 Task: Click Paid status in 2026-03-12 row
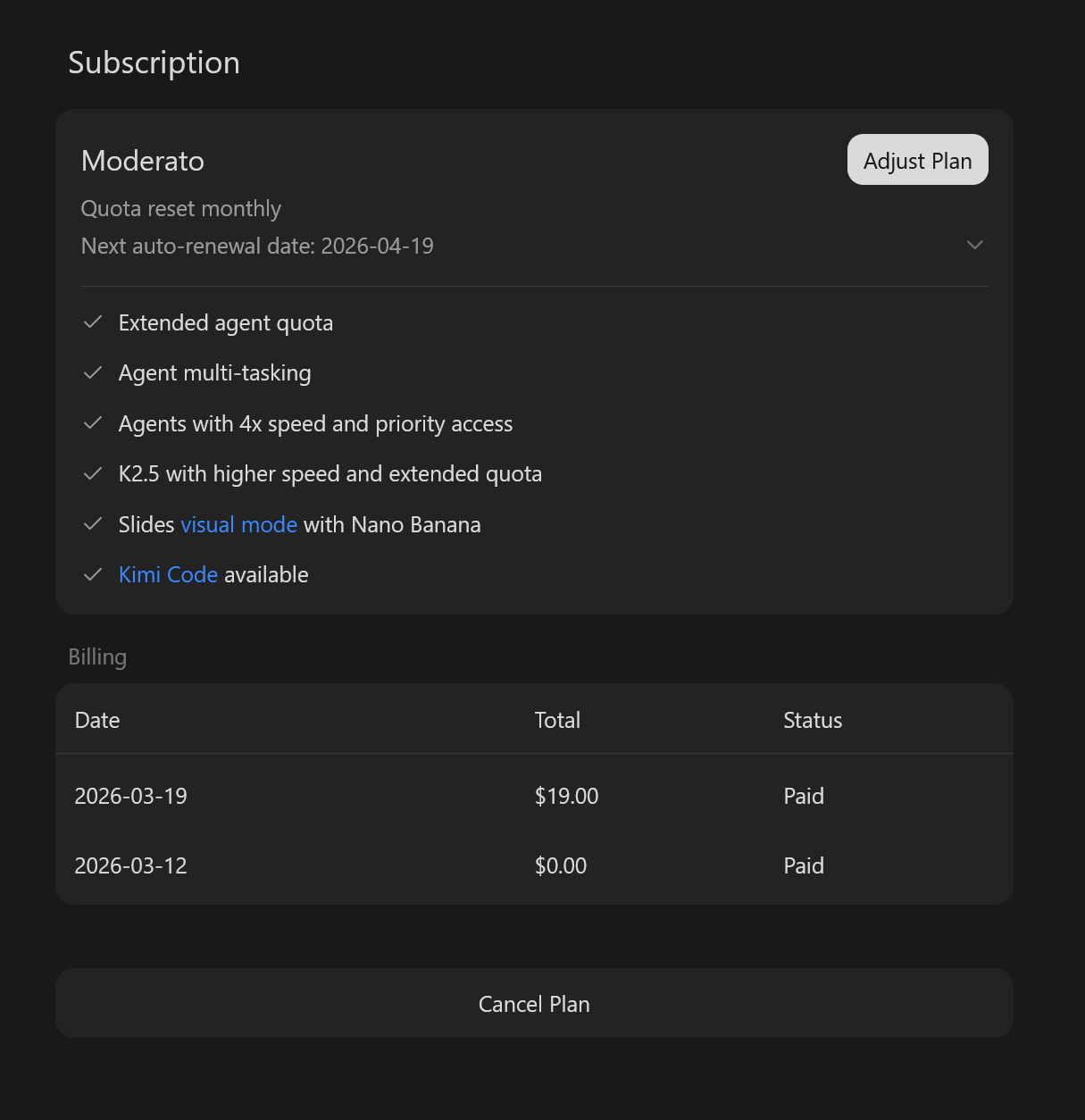tap(804, 865)
